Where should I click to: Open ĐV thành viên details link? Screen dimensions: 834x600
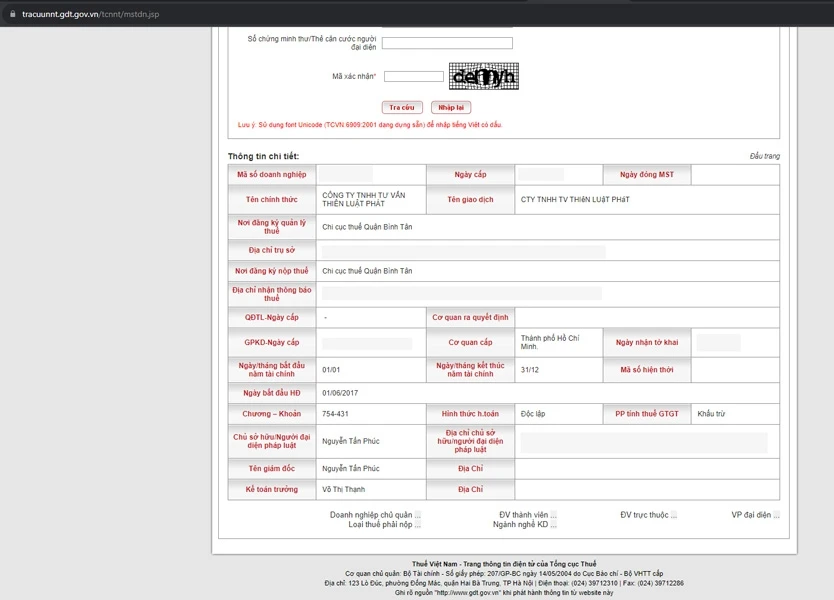[553, 515]
